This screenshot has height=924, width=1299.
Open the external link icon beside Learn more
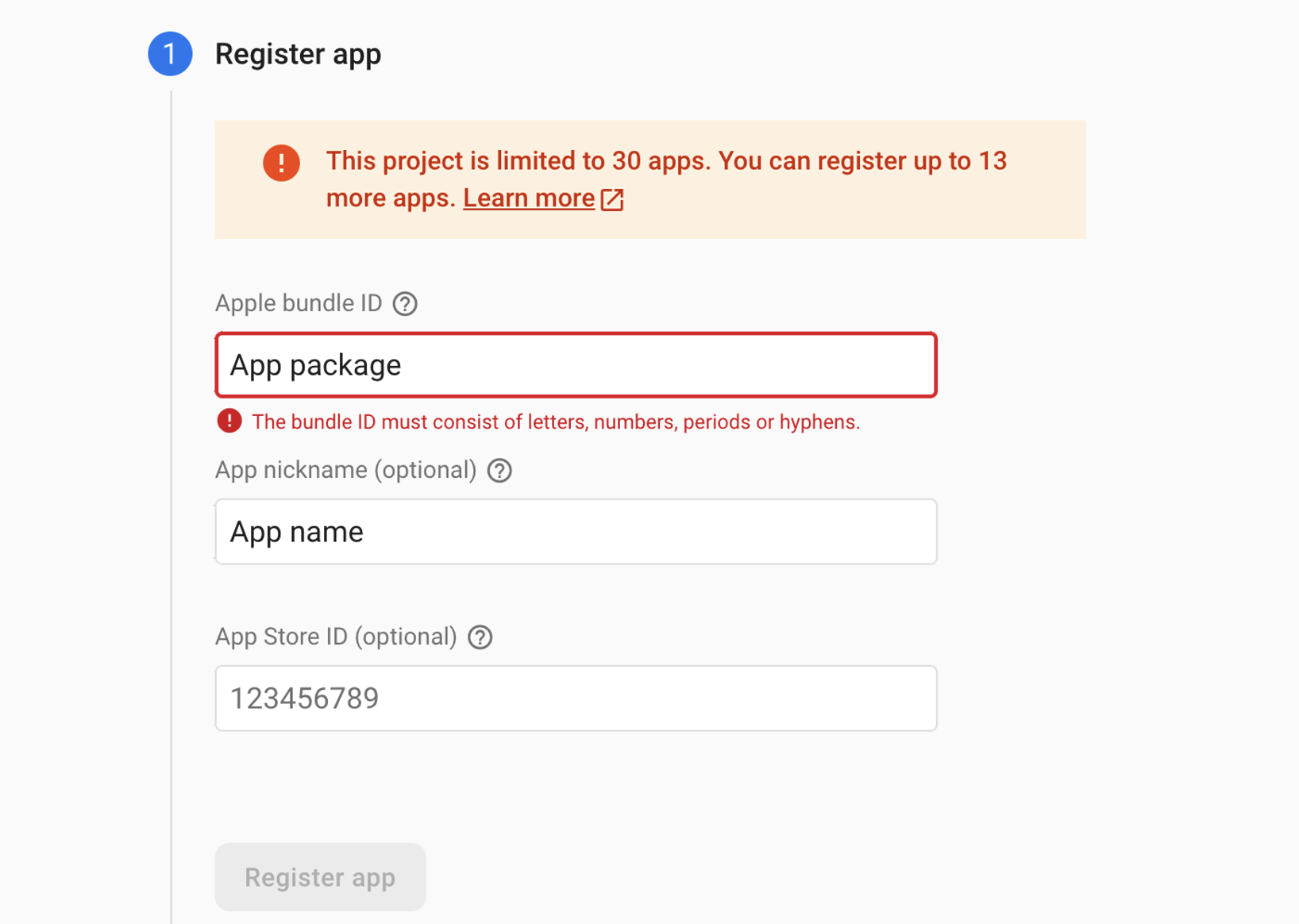coord(612,199)
